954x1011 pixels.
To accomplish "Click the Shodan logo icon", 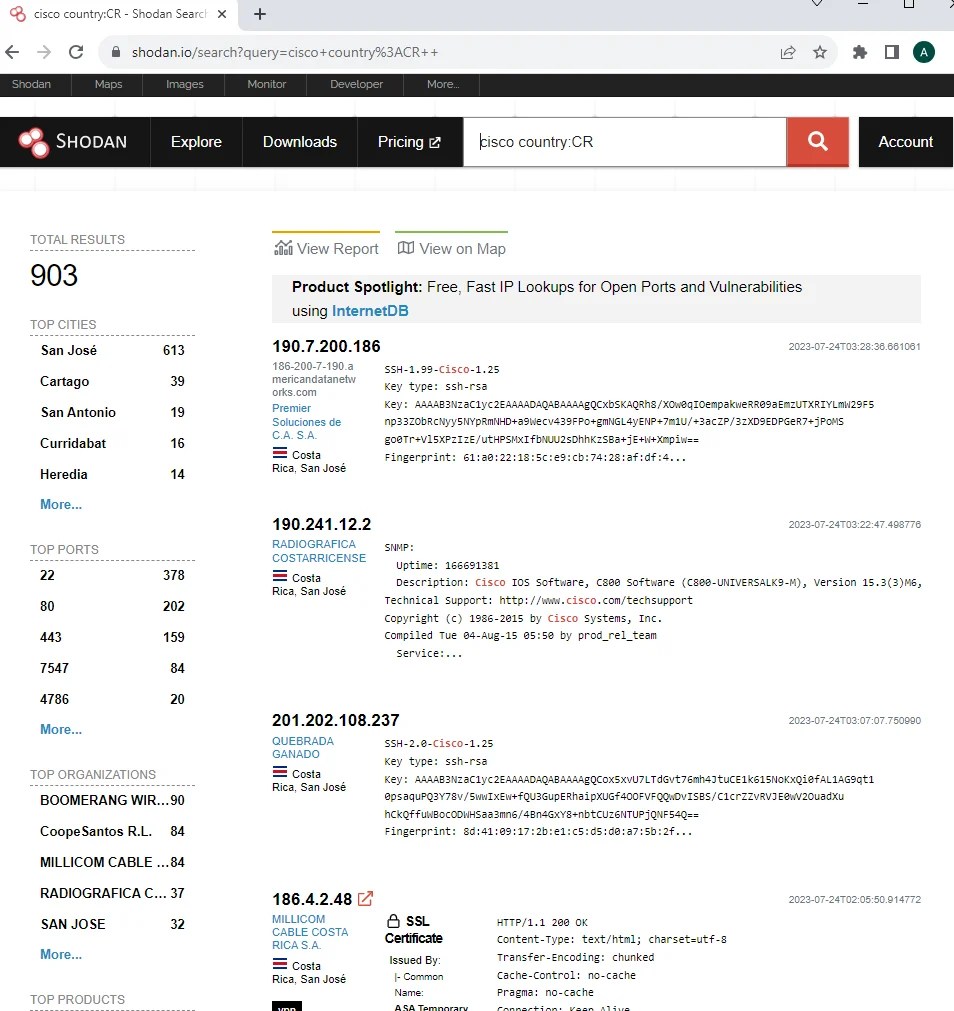I will [34, 142].
